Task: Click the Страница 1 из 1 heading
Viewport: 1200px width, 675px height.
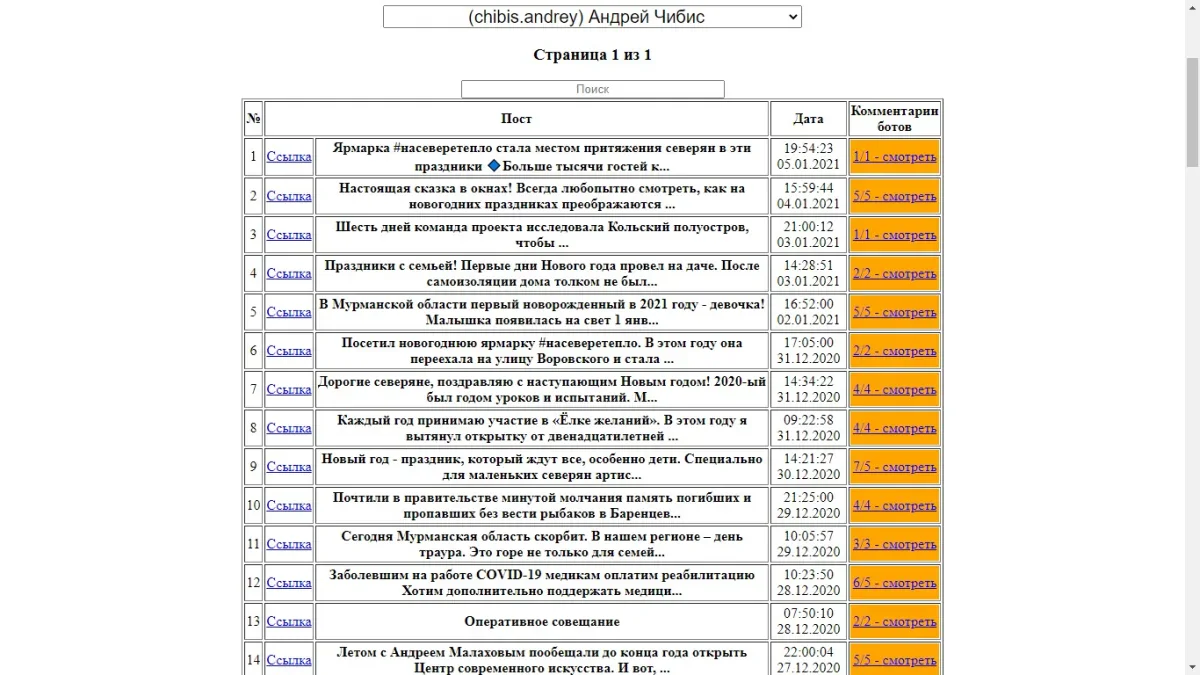Action: pos(592,55)
